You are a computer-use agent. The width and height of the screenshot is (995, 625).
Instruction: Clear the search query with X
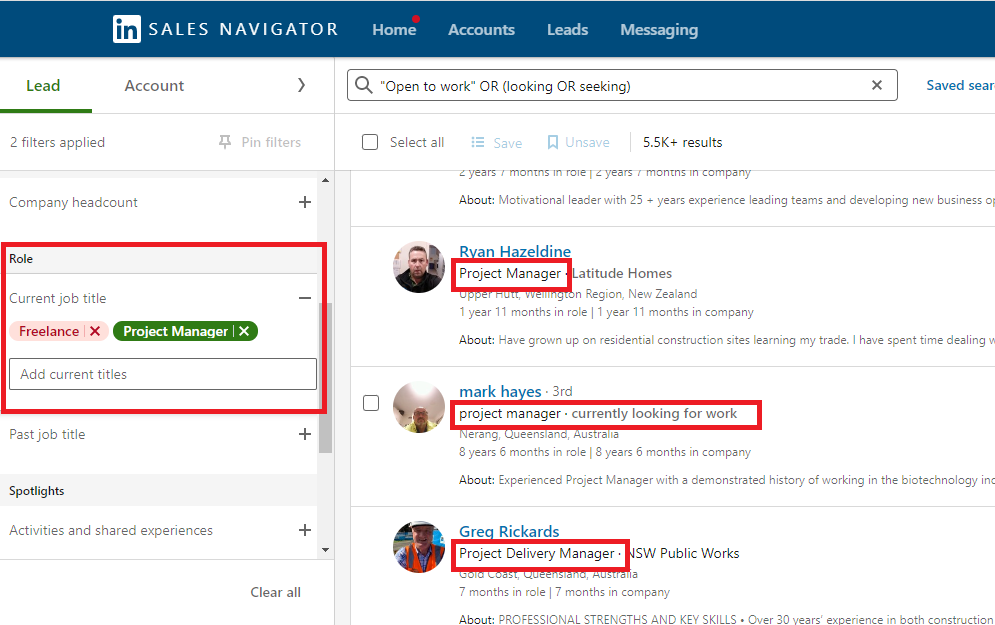click(877, 85)
